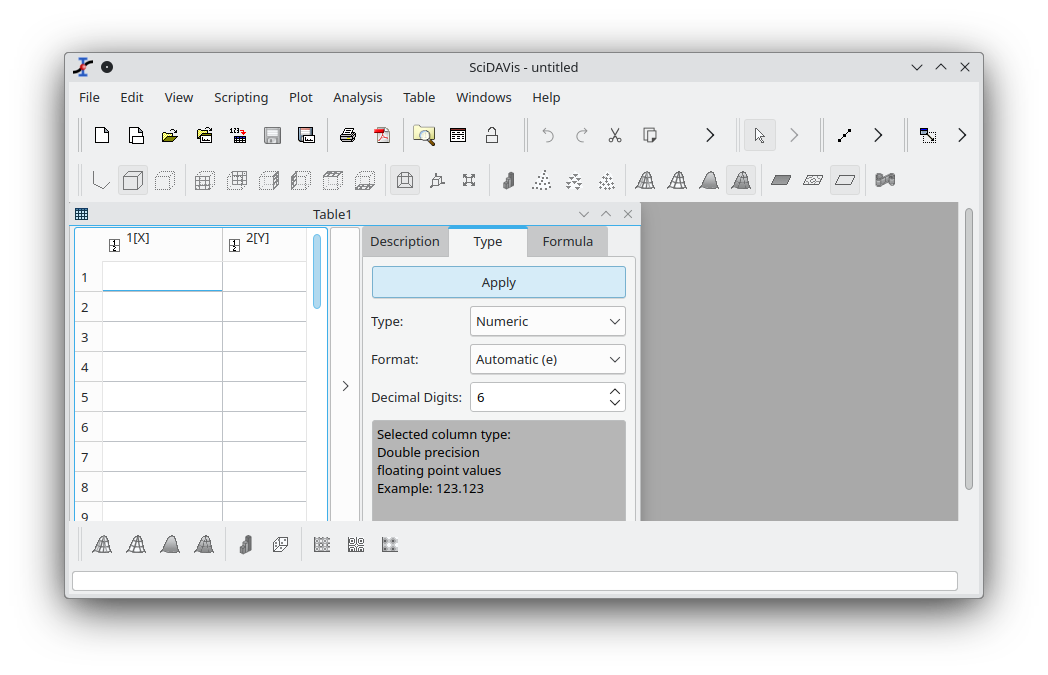Toggle the 3D frame axes style
Viewport: 1048px width, 675px height.
[101, 180]
